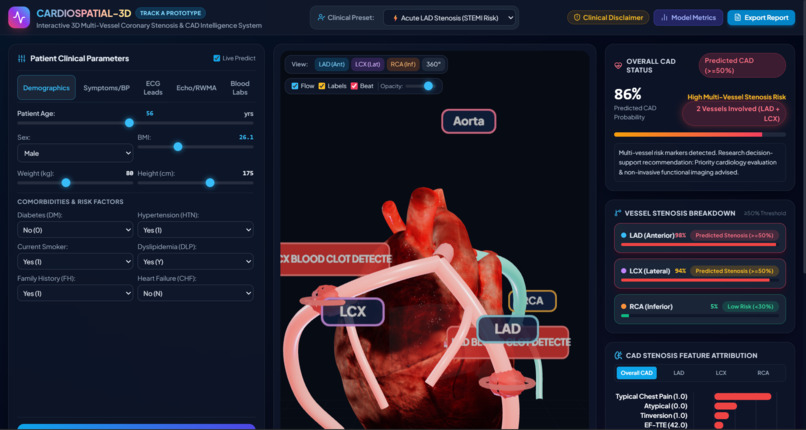806x430 pixels.
Task: Click the LAD label on the 3D heart
Action: pyautogui.click(x=507, y=329)
